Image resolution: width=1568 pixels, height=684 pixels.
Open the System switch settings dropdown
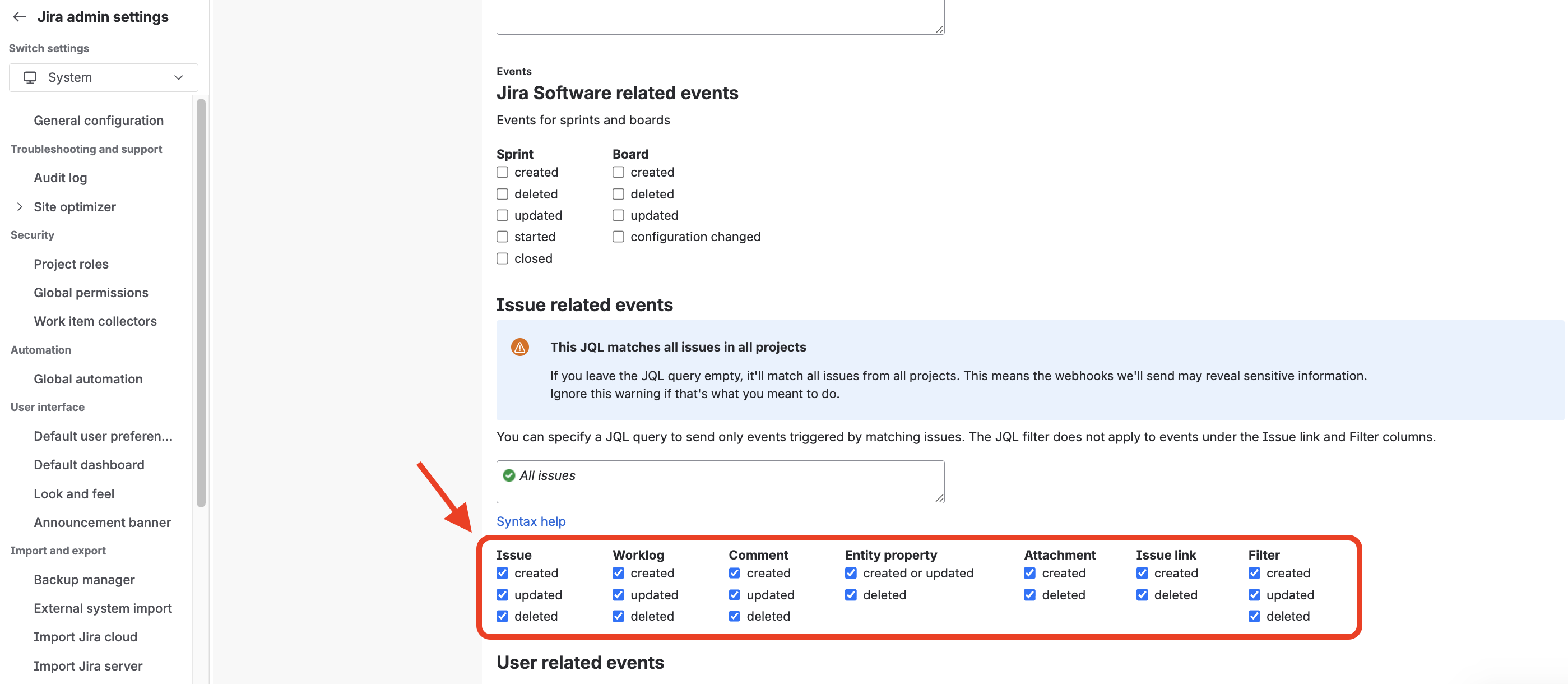[104, 77]
